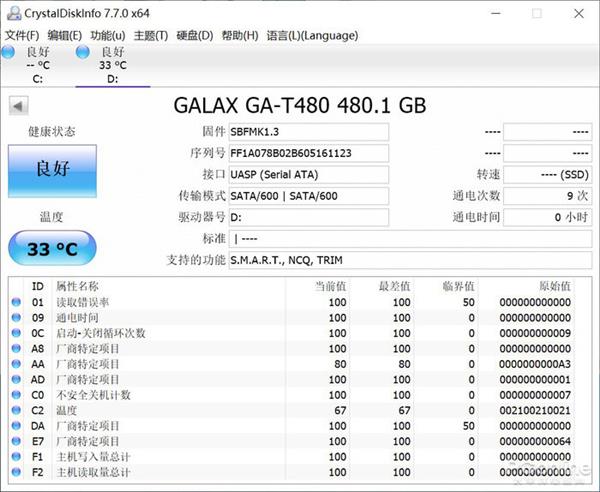
Task: Open the 主题(T) menu
Action: 151,36
